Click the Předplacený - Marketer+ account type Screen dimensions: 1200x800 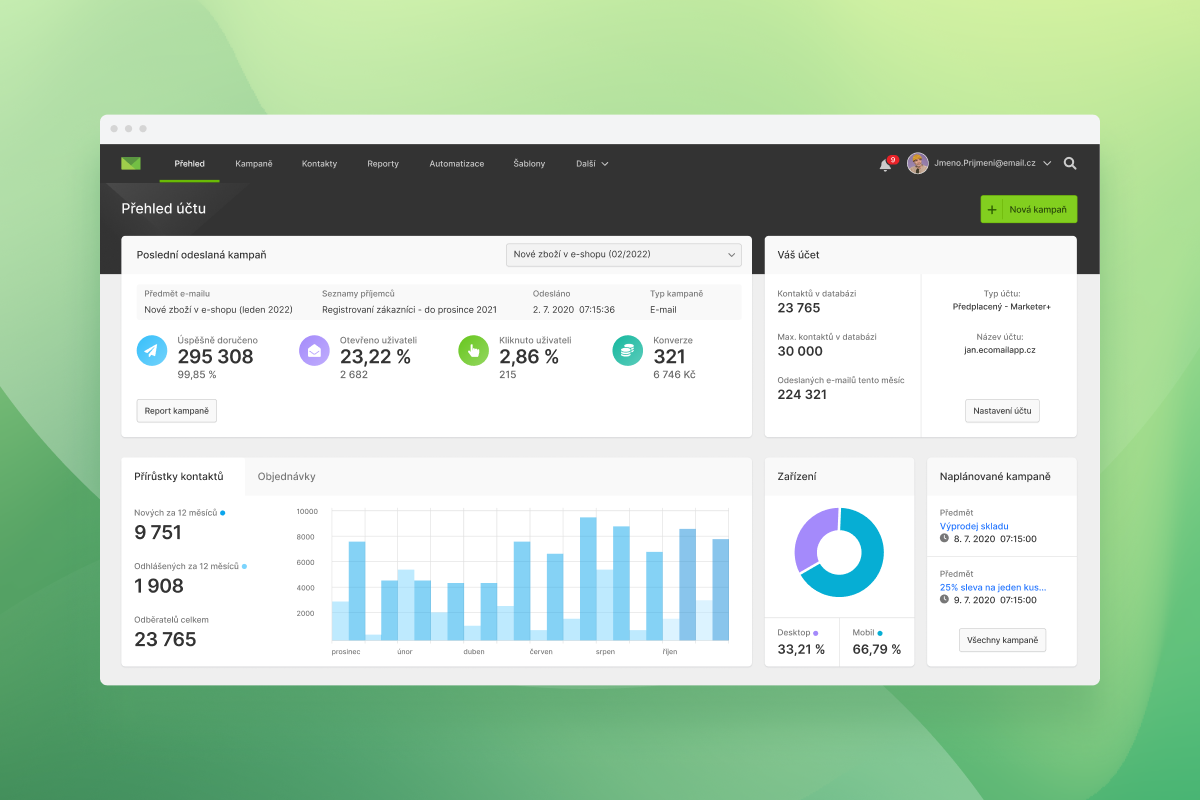tap(1002, 307)
